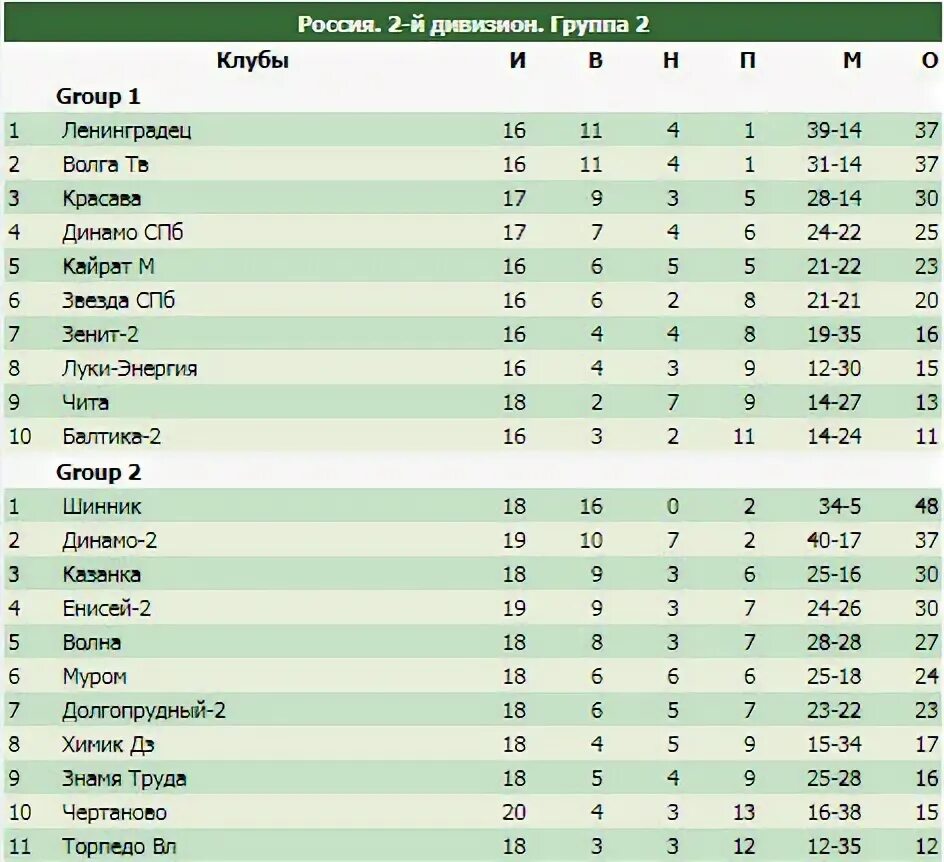The image size is (944, 862).
Task: Click the Динамо СПб team name
Action: point(122,232)
